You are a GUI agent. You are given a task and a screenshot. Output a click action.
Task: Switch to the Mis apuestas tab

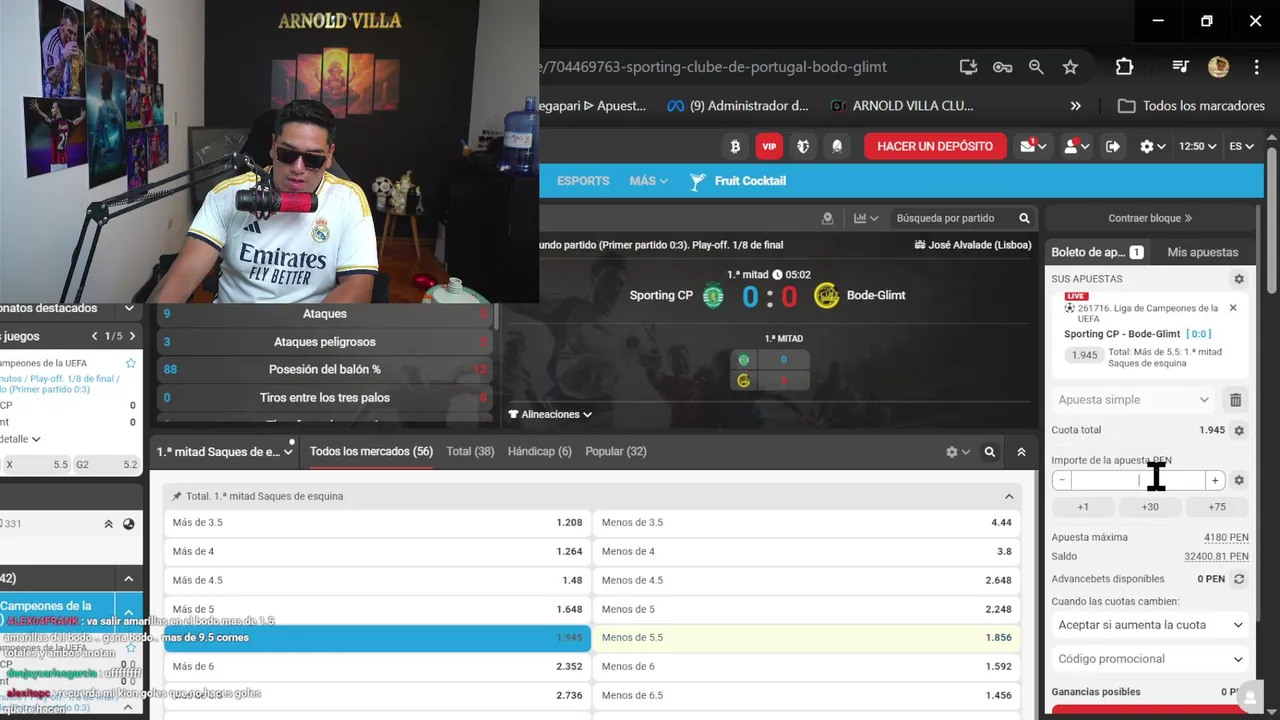1202,252
